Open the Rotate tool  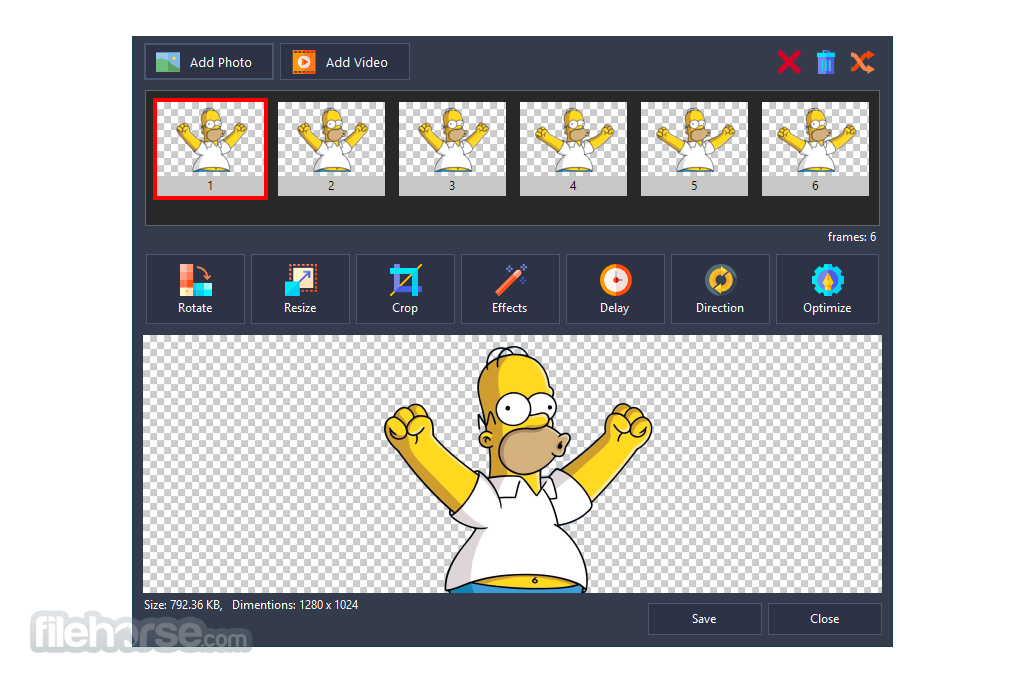click(x=195, y=289)
